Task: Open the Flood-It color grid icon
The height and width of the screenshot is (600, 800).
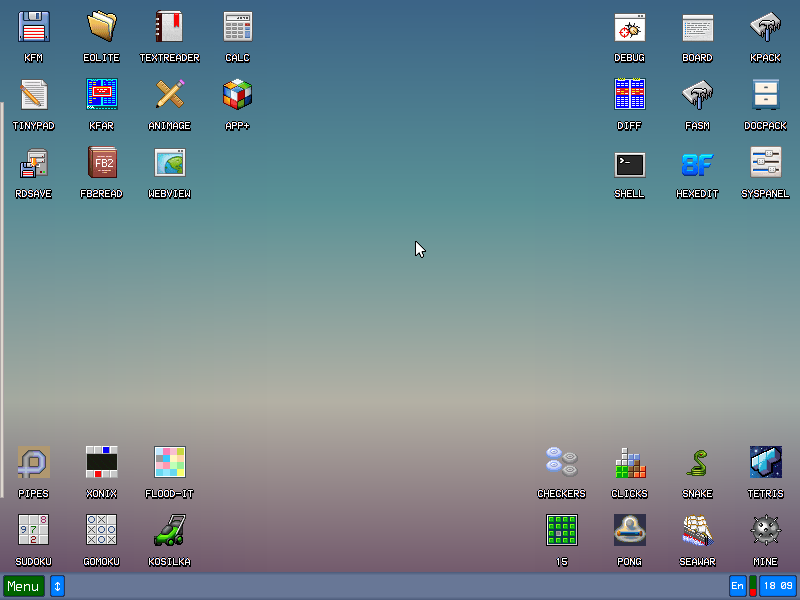Action: tap(170, 463)
